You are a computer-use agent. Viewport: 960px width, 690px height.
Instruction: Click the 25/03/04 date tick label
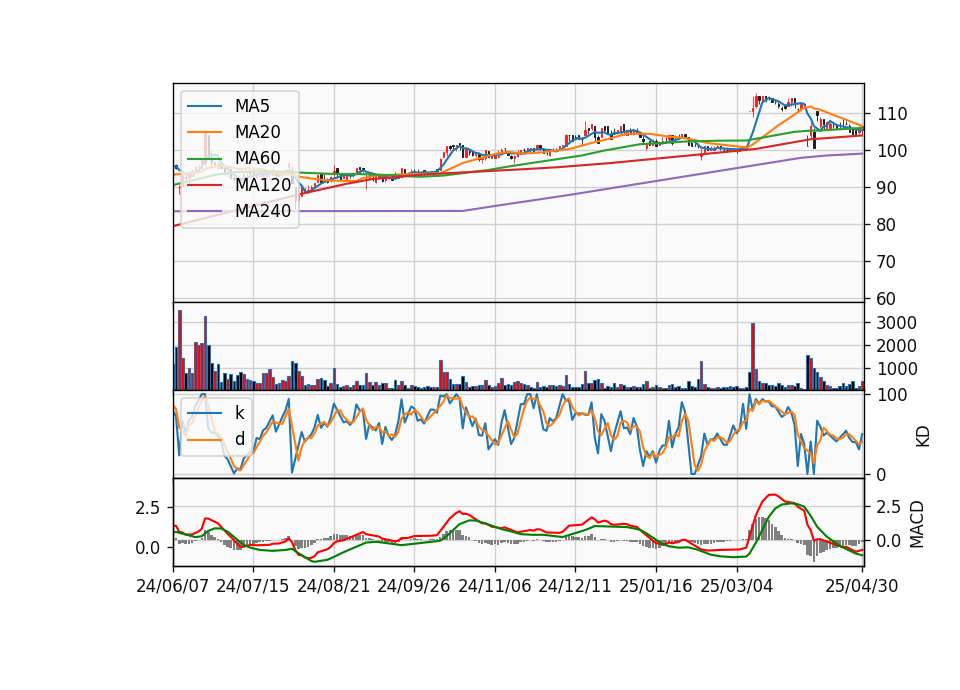coord(737,586)
